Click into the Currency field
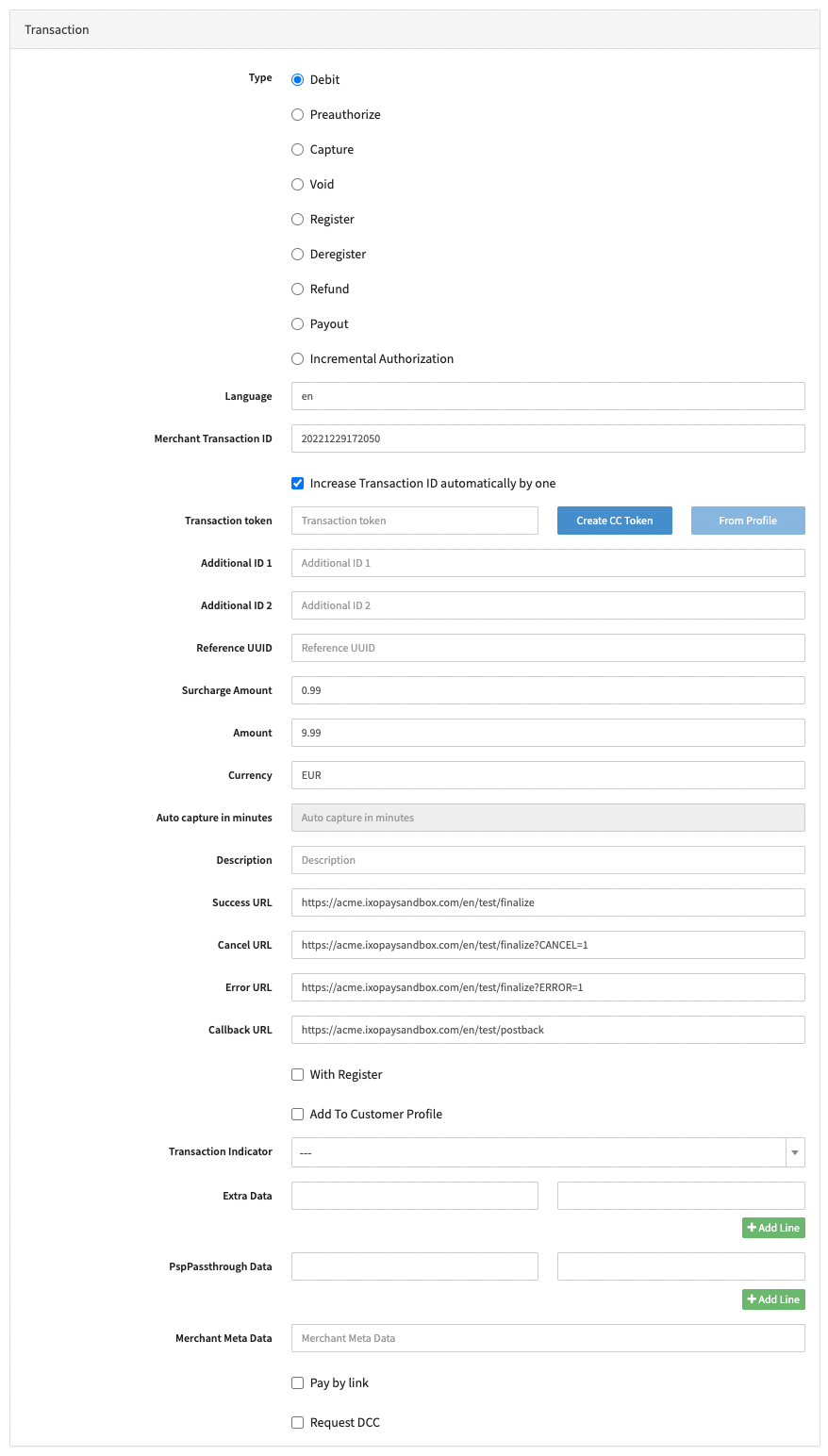 pyautogui.click(x=548, y=775)
